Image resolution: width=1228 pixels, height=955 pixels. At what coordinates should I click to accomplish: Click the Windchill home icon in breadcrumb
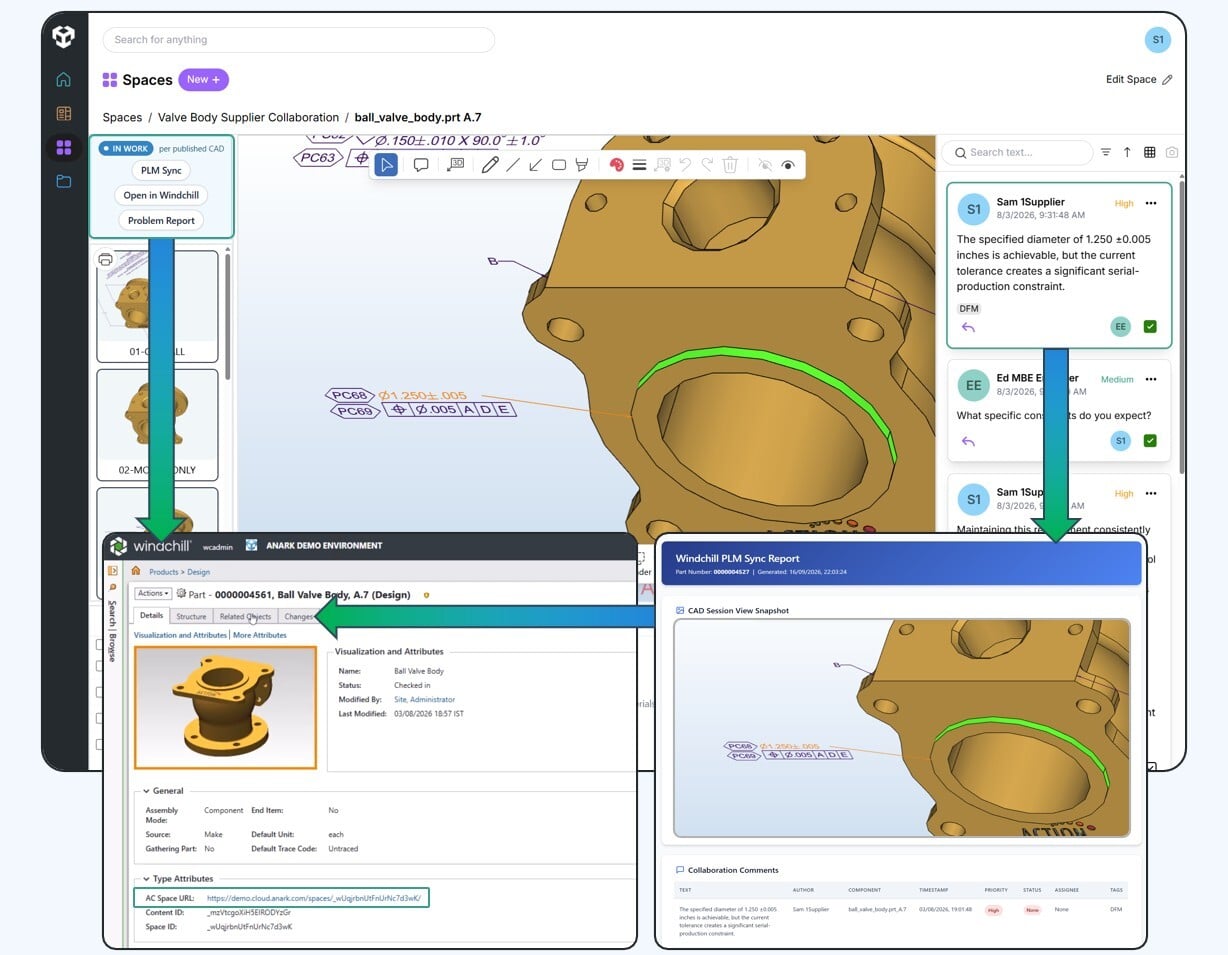(x=136, y=571)
